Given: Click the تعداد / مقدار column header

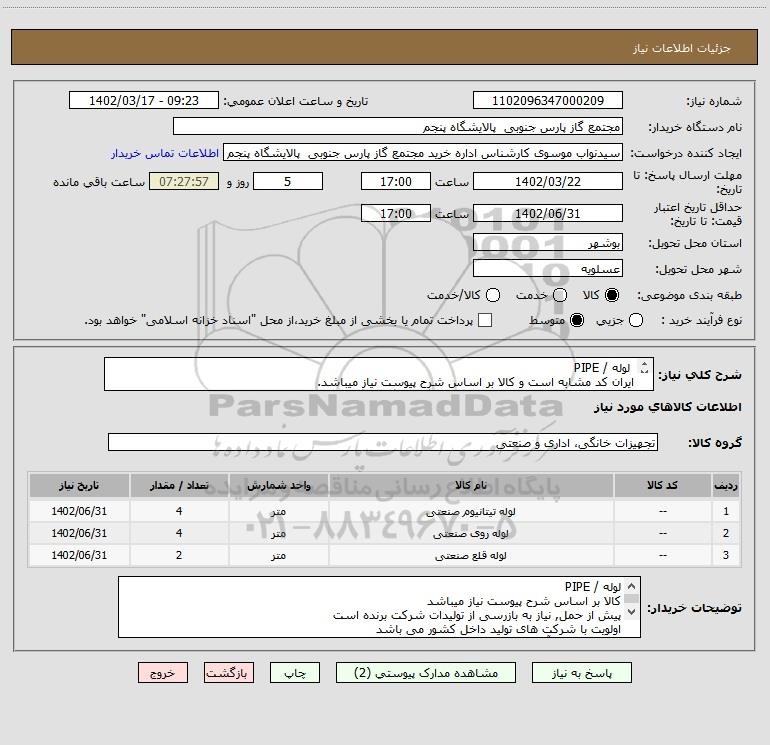Looking at the screenshot, I should coord(179,485).
